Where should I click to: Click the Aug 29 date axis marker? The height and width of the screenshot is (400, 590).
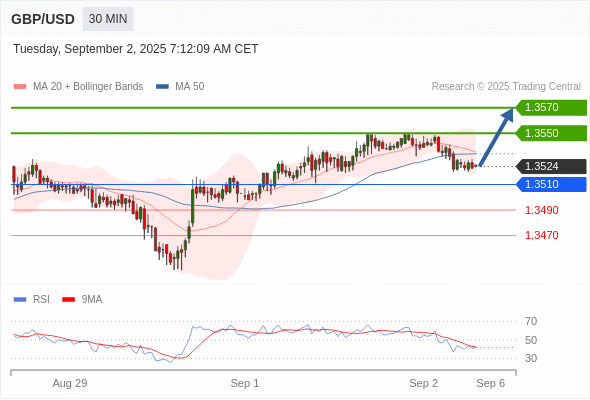(x=70, y=383)
